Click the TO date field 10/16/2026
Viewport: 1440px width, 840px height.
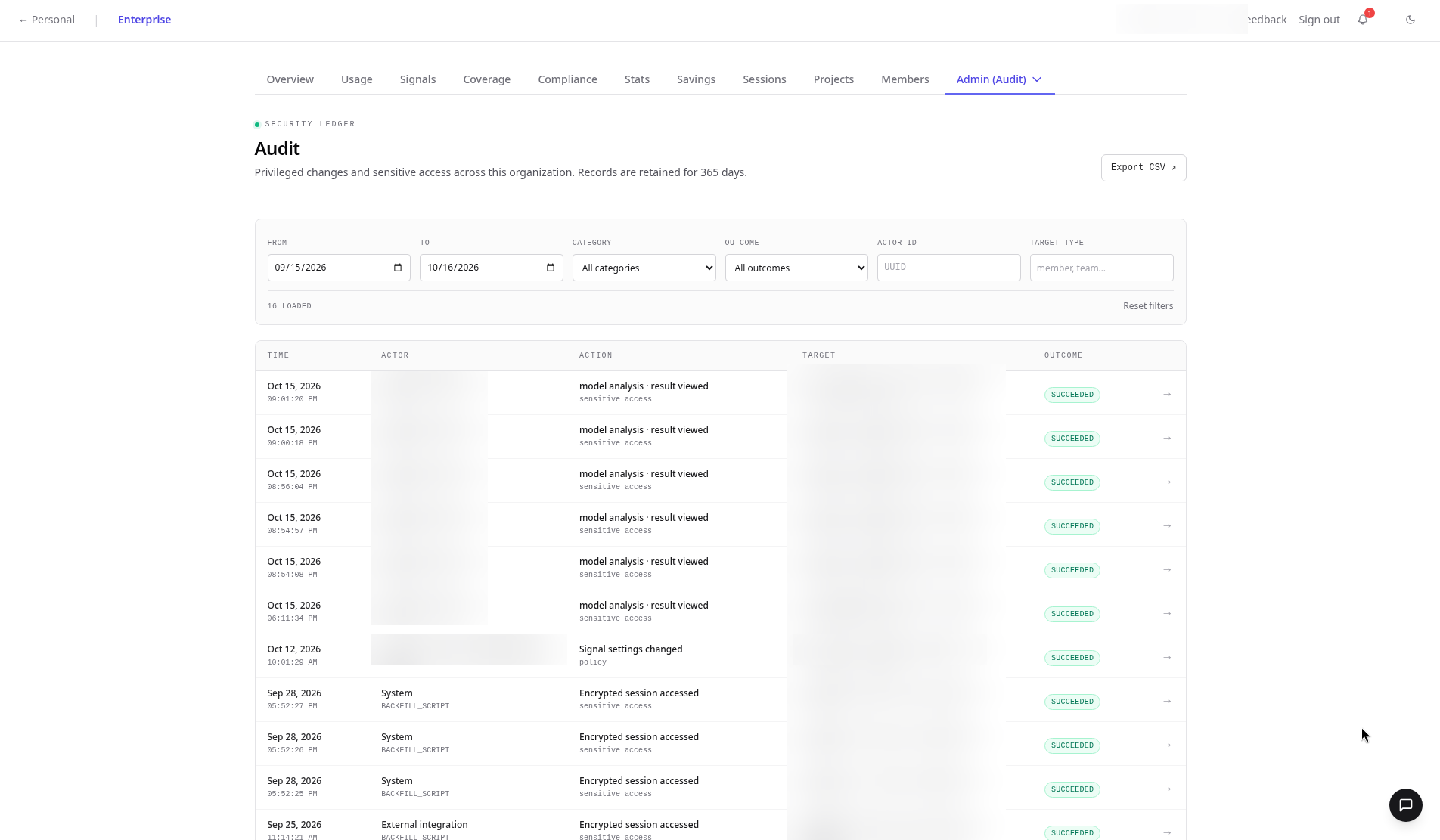tap(491, 268)
